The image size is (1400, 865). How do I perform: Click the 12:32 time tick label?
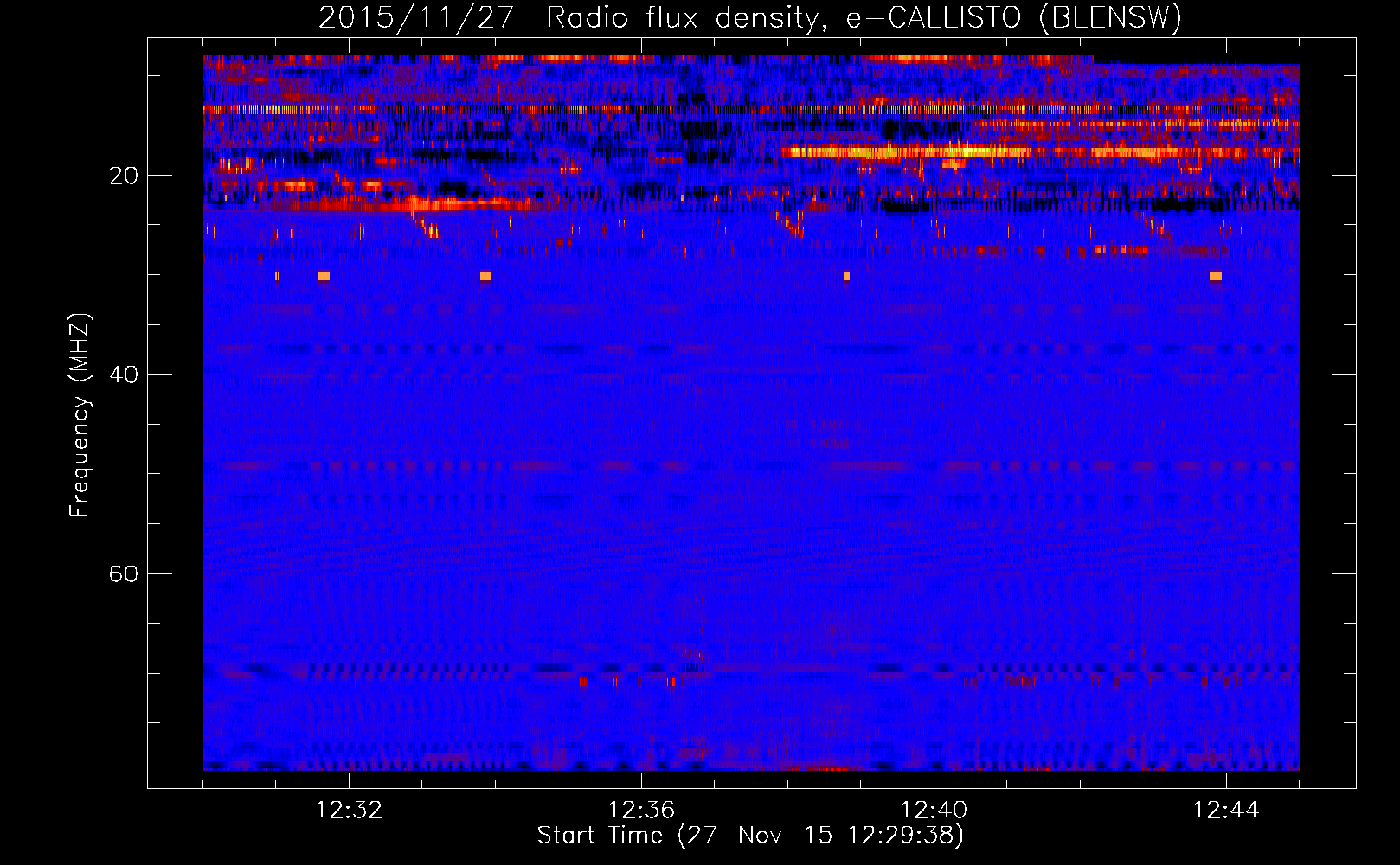(x=349, y=811)
